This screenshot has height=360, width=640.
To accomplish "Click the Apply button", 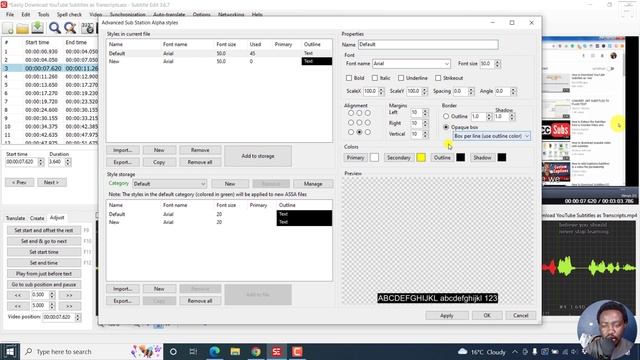I will (x=447, y=316).
